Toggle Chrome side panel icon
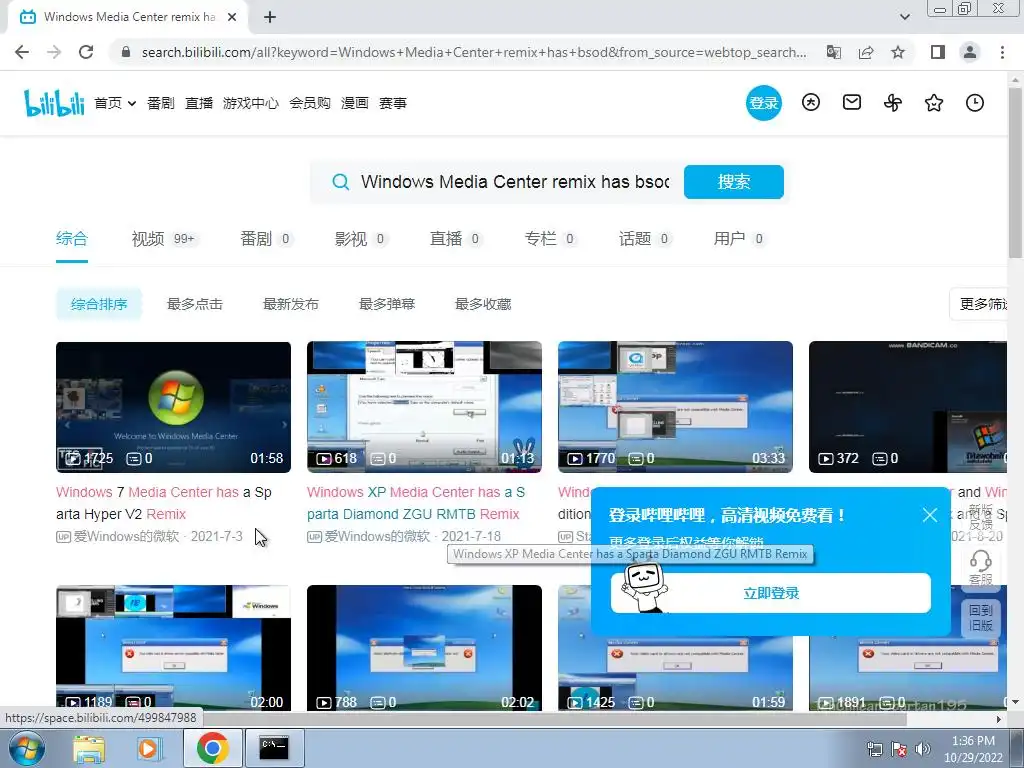Viewport: 1024px width, 768px height. coord(938,52)
